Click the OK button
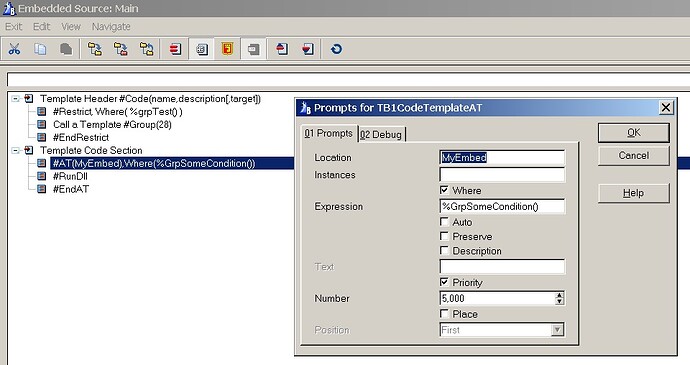The height and width of the screenshot is (365, 690). [x=633, y=133]
